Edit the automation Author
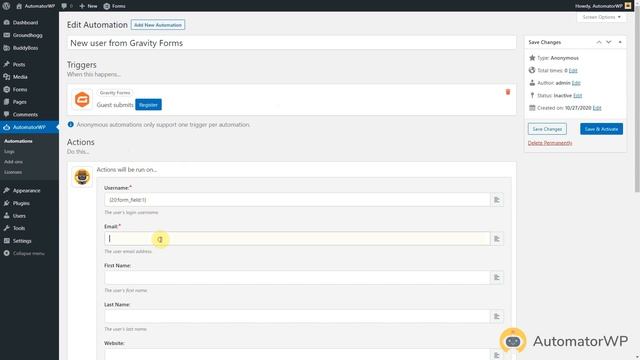 [x=576, y=83]
